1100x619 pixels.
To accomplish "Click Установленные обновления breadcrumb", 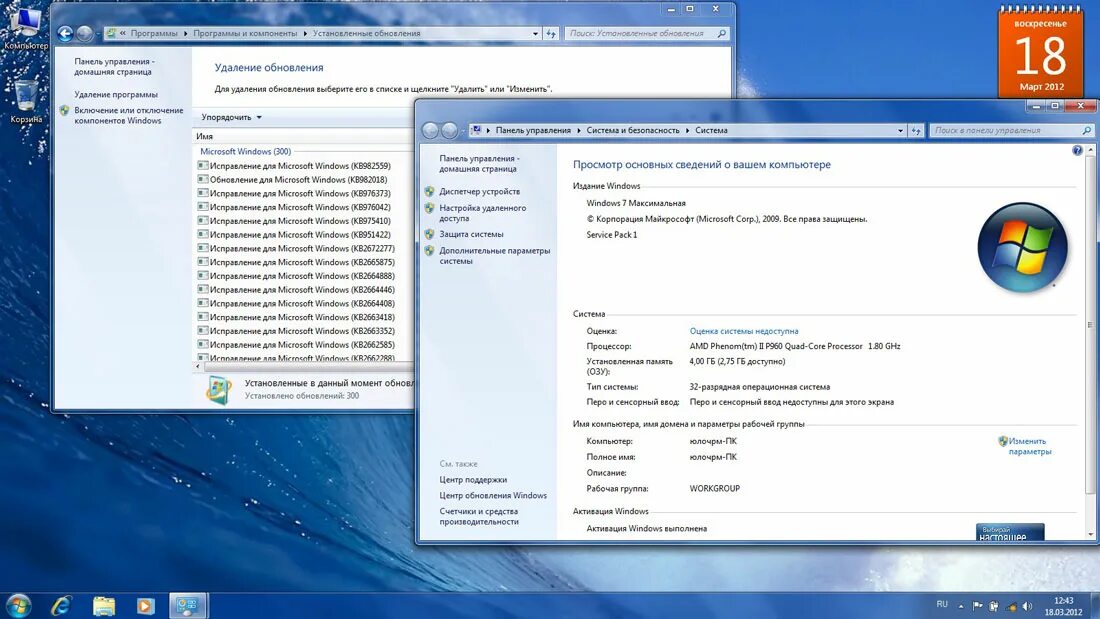I will pos(366,33).
